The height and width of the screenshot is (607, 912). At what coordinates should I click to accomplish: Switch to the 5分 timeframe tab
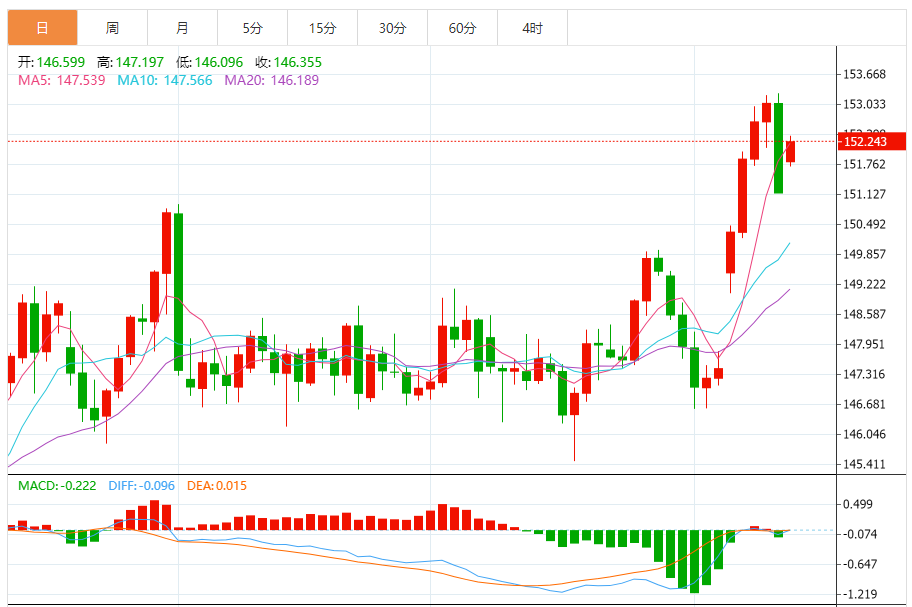click(252, 28)
